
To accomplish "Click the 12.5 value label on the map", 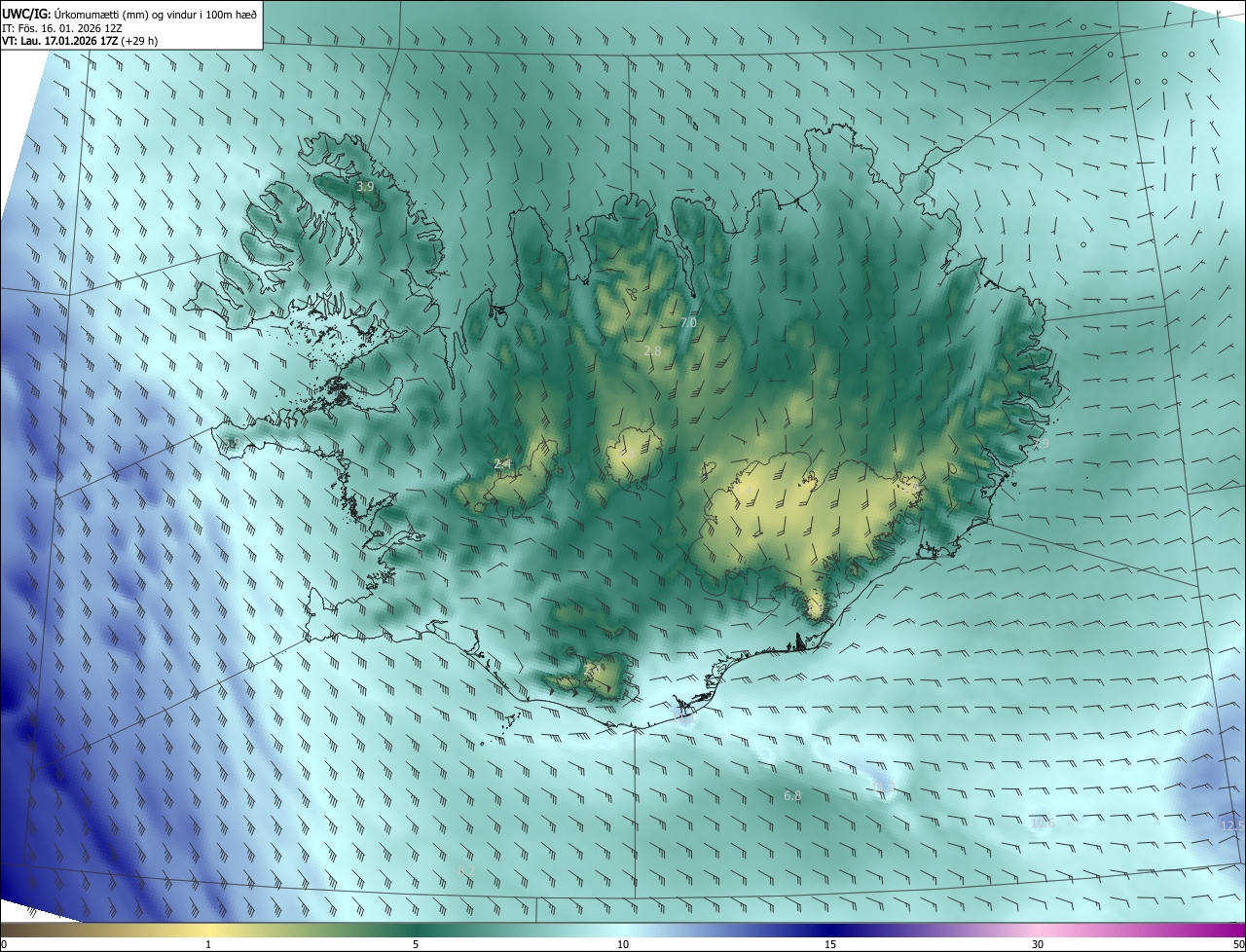I will click(x=1232, y=825).
